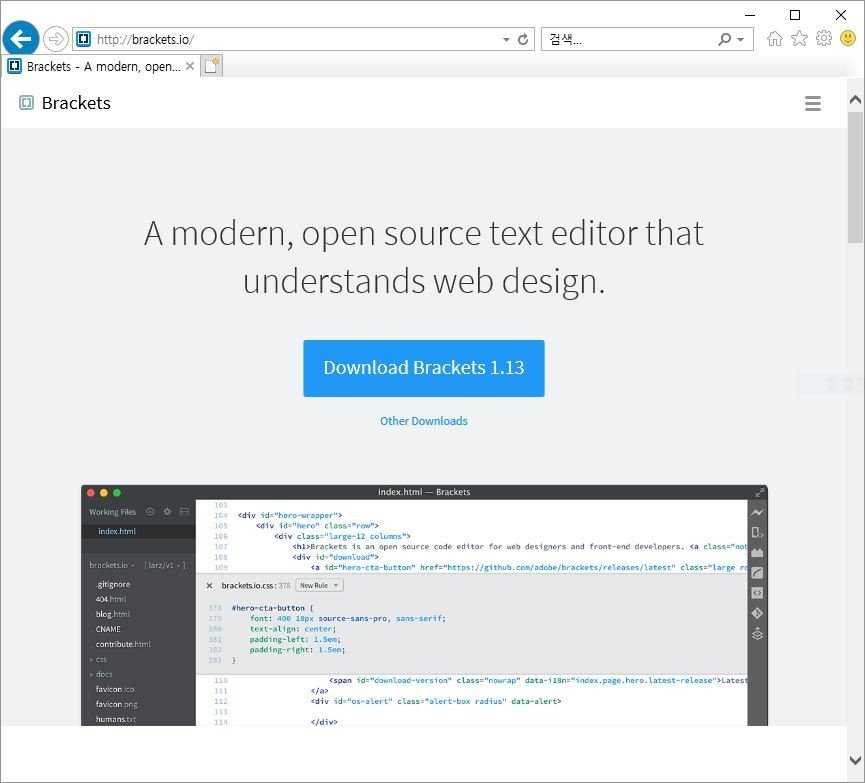Click the Live Preview lightning icon in the screenshot
This screenshot has height=783, width=865.
(757, 513)
